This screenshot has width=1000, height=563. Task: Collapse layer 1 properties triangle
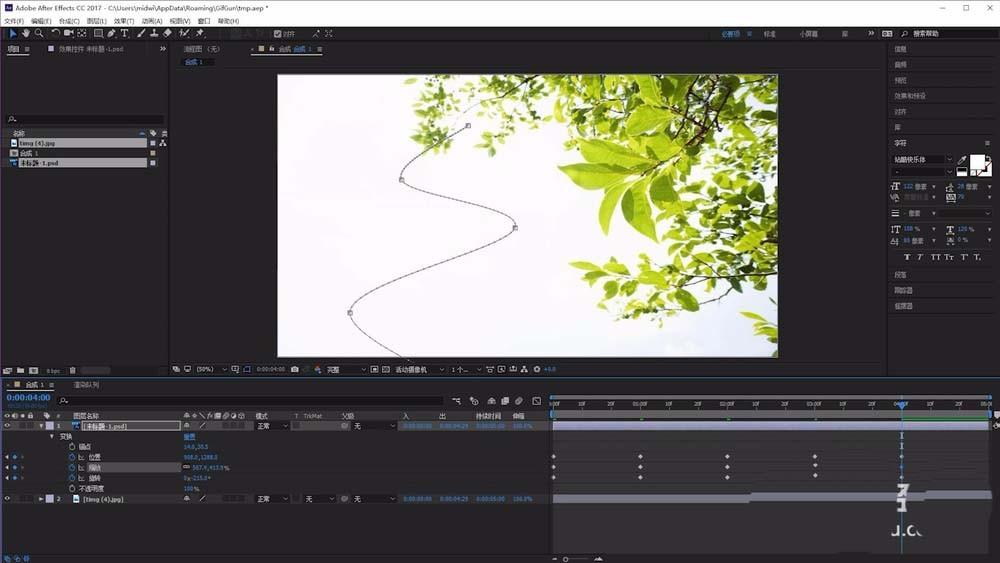[x=42, y=426]
